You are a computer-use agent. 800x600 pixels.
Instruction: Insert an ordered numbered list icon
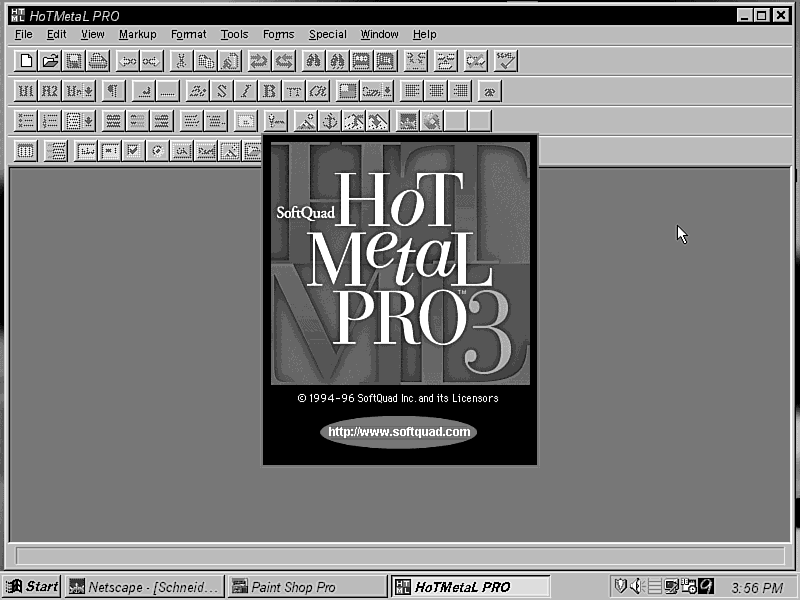click(50, 121)
